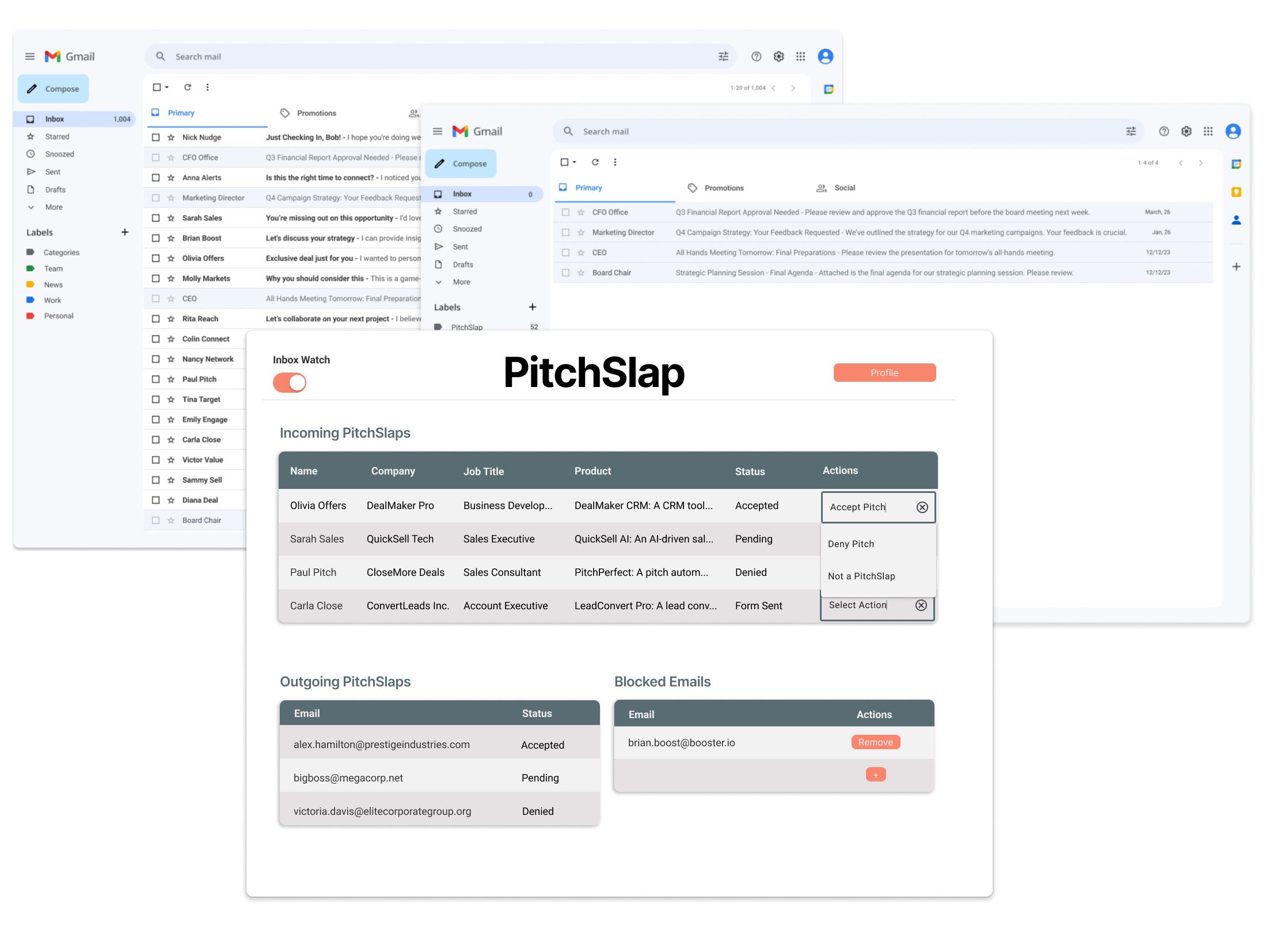This screenshot has height=926, width=1288.
Task: Open search filter options in back Gmail
Action: pyautogui.click(x=723, y=56)
